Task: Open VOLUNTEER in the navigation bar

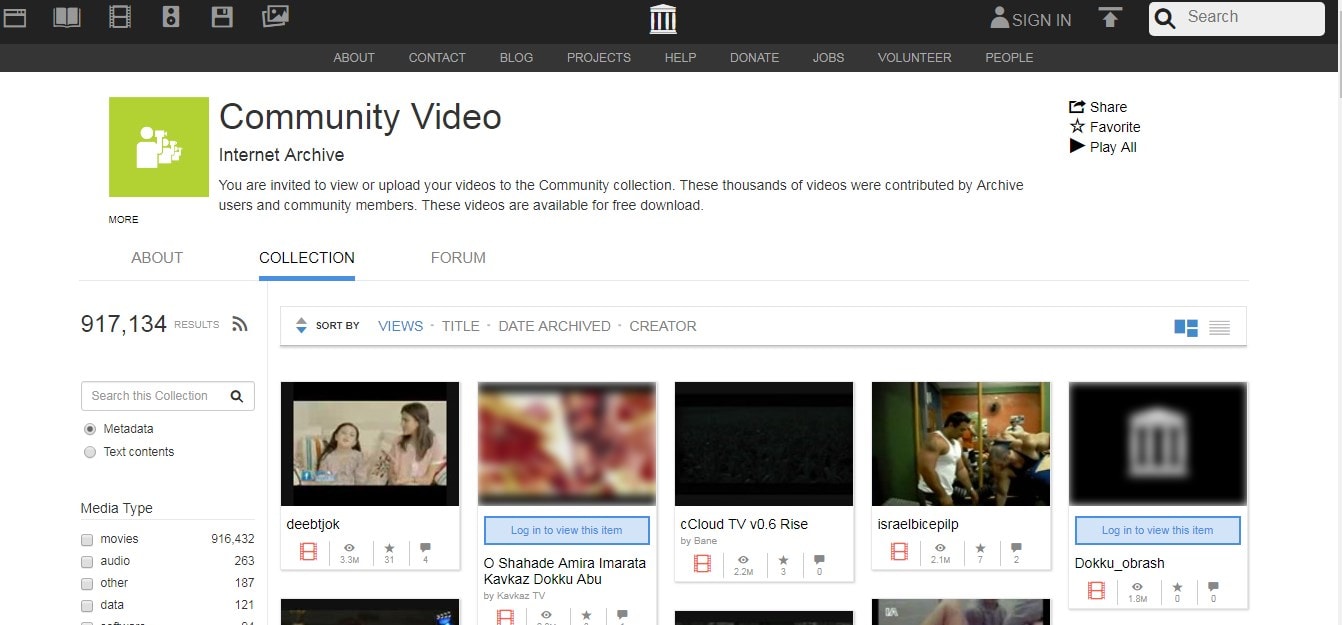Action: [915, 58]
